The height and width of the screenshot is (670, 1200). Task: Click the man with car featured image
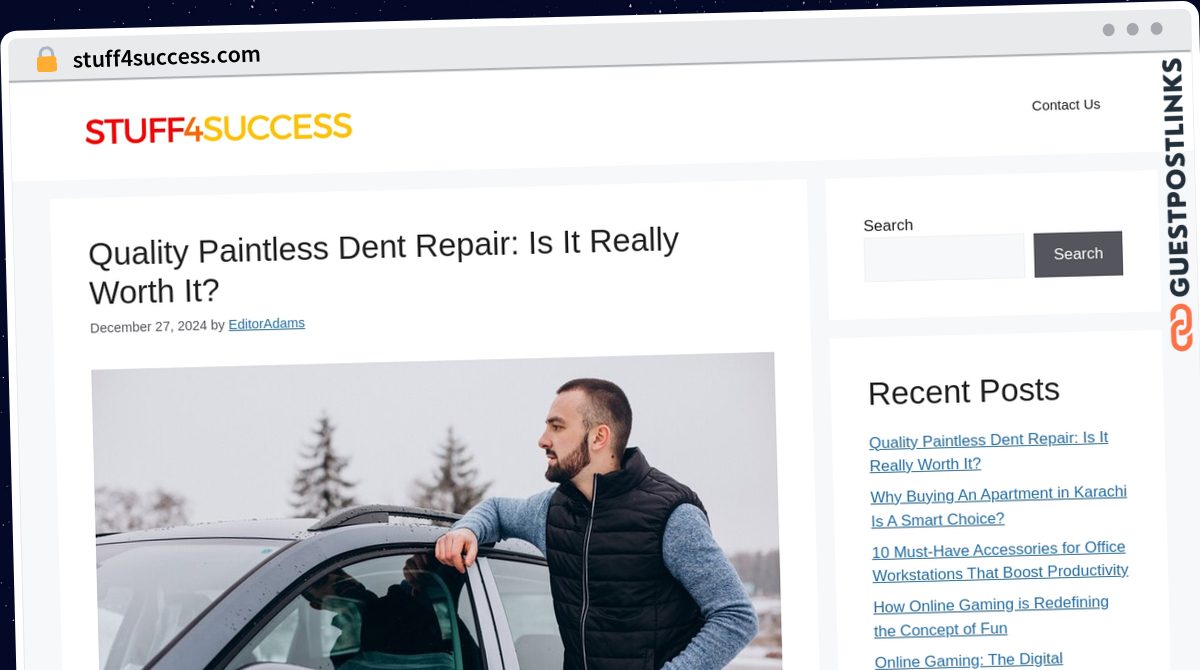point(436,511)
